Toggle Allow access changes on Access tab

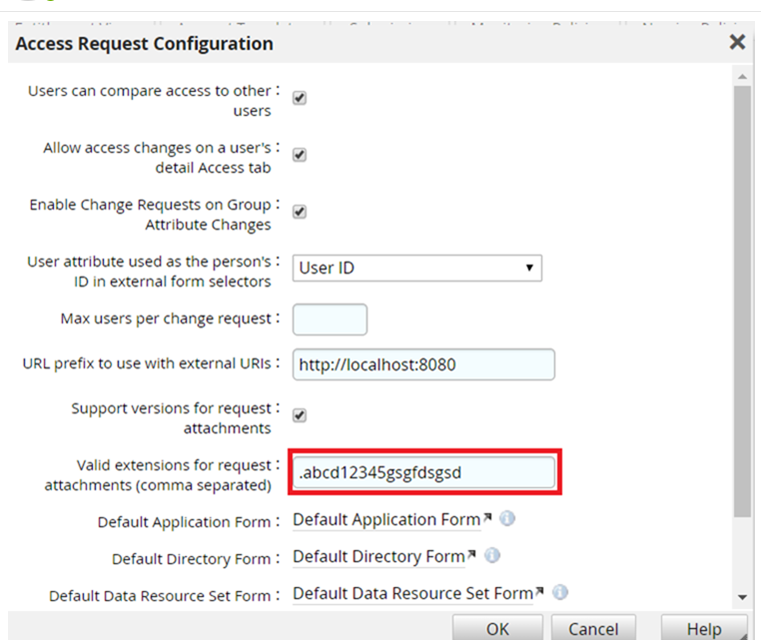tap(299, 155)
